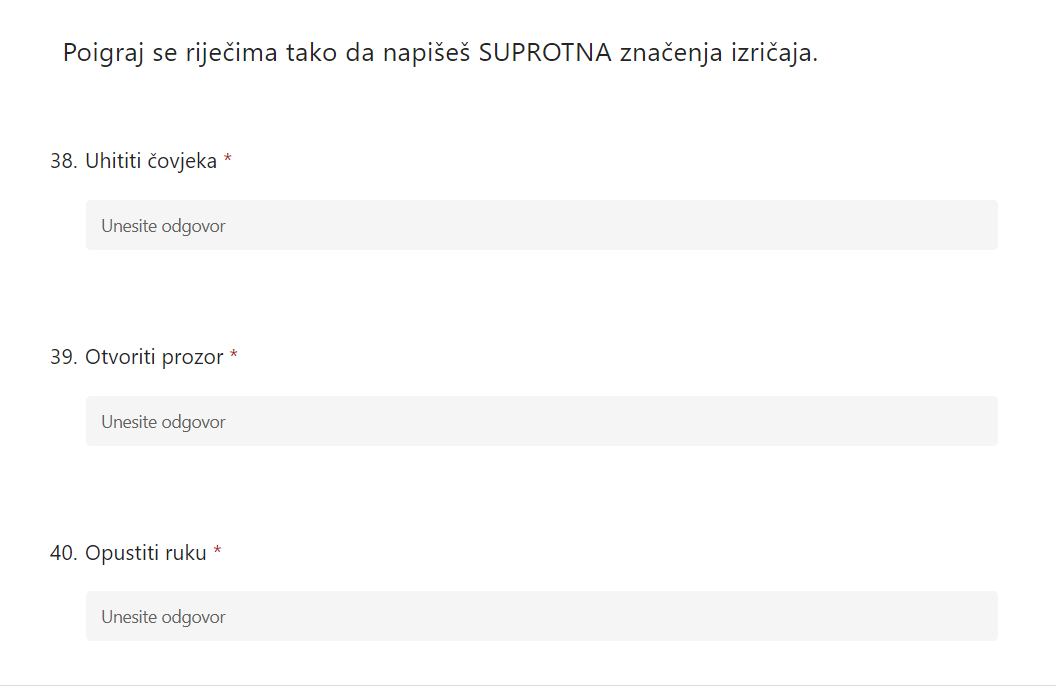The image size is (1056, 687).
Task: Select the "Opustiti ruku" answer input
Action: click(541, 617)
